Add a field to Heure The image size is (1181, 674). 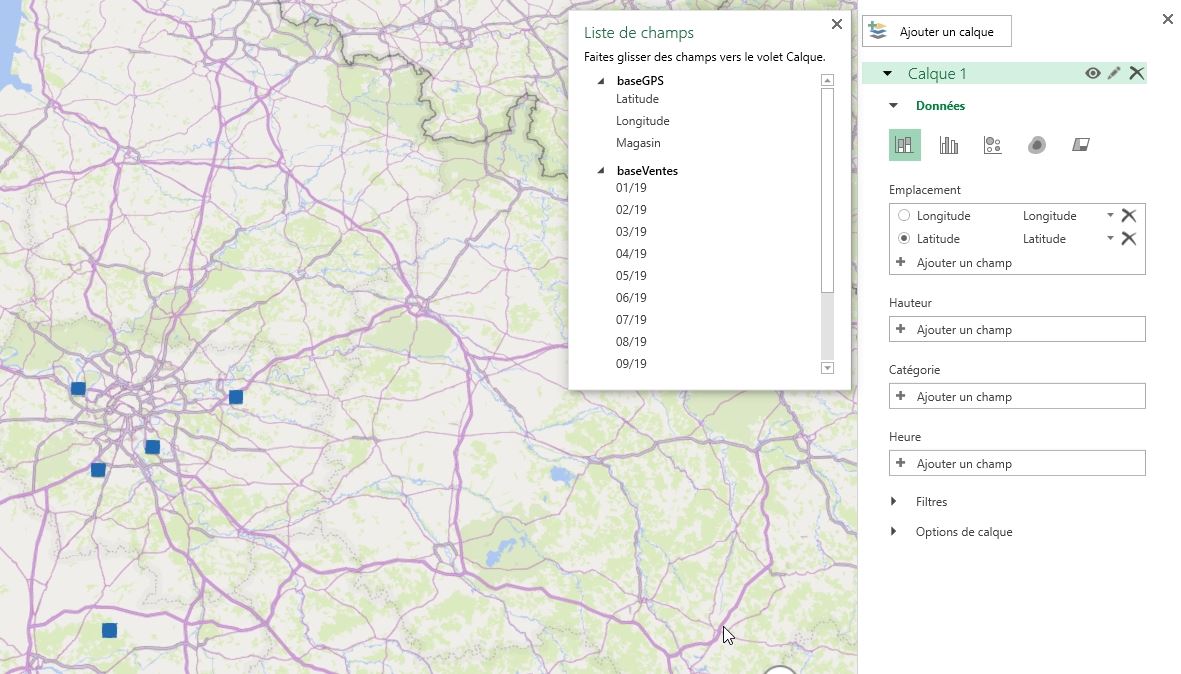pos(1017,463)
